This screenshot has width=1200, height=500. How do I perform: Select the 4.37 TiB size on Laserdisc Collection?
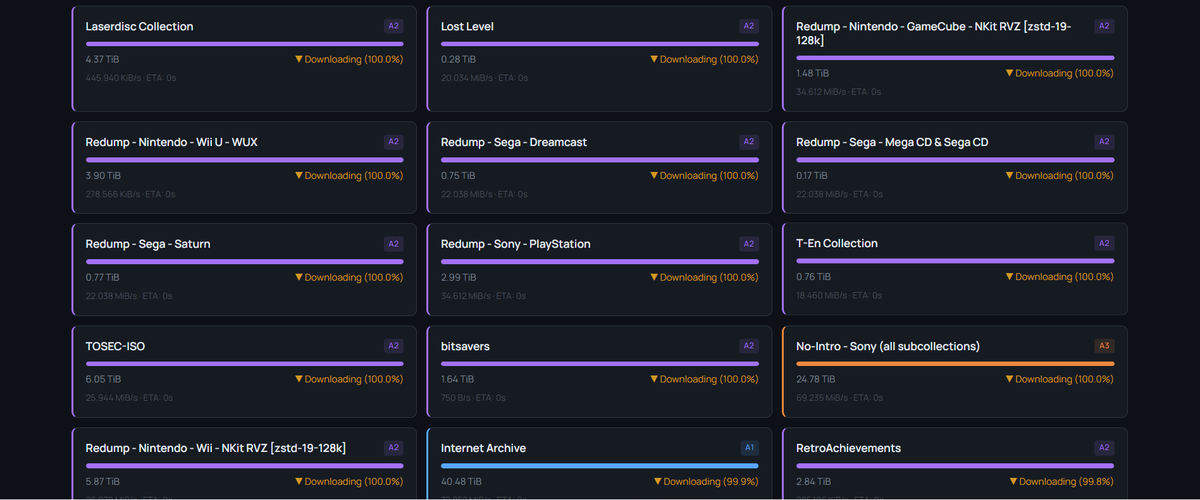(103, 60)
